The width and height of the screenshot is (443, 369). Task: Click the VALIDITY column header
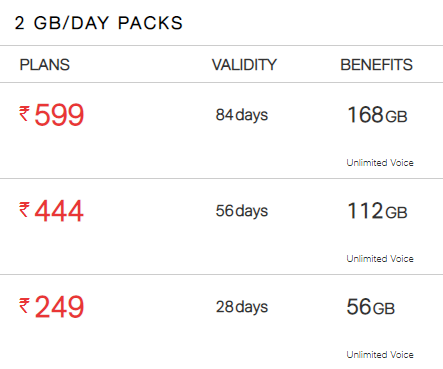(x=244, y=65)
